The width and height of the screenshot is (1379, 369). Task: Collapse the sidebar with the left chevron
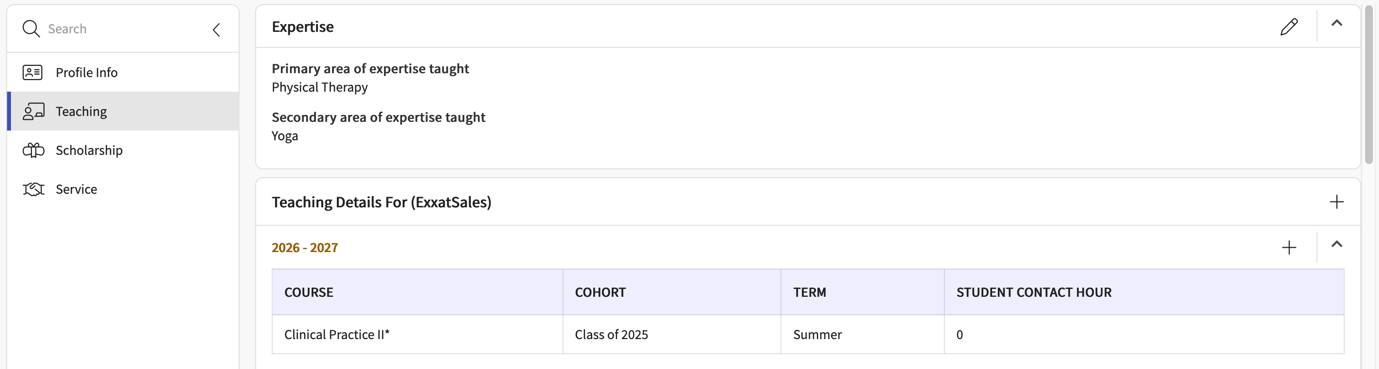click(x=216, y=30)
